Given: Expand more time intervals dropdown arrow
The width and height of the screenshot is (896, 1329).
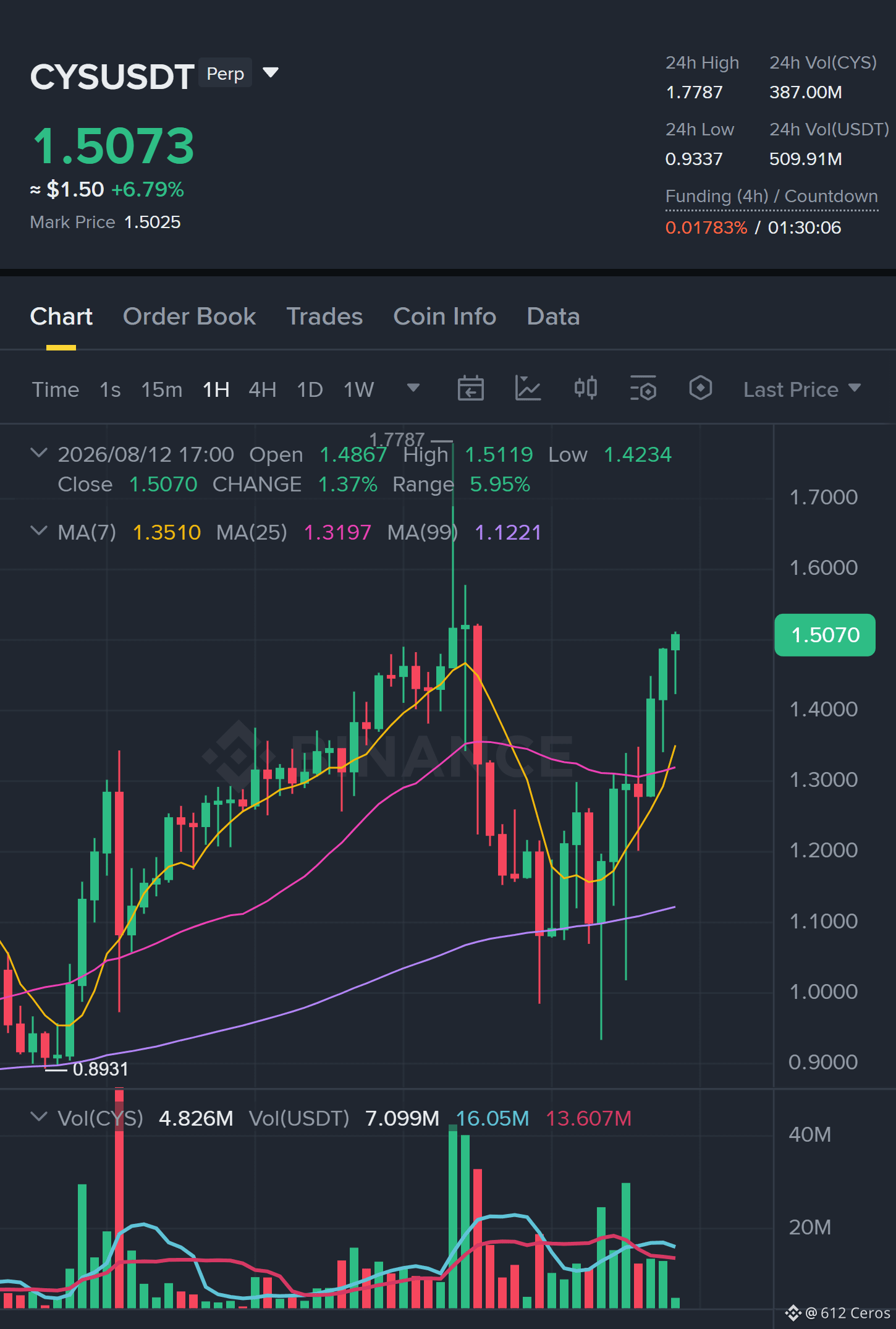Looking at the screenshot, I should 413,388.
